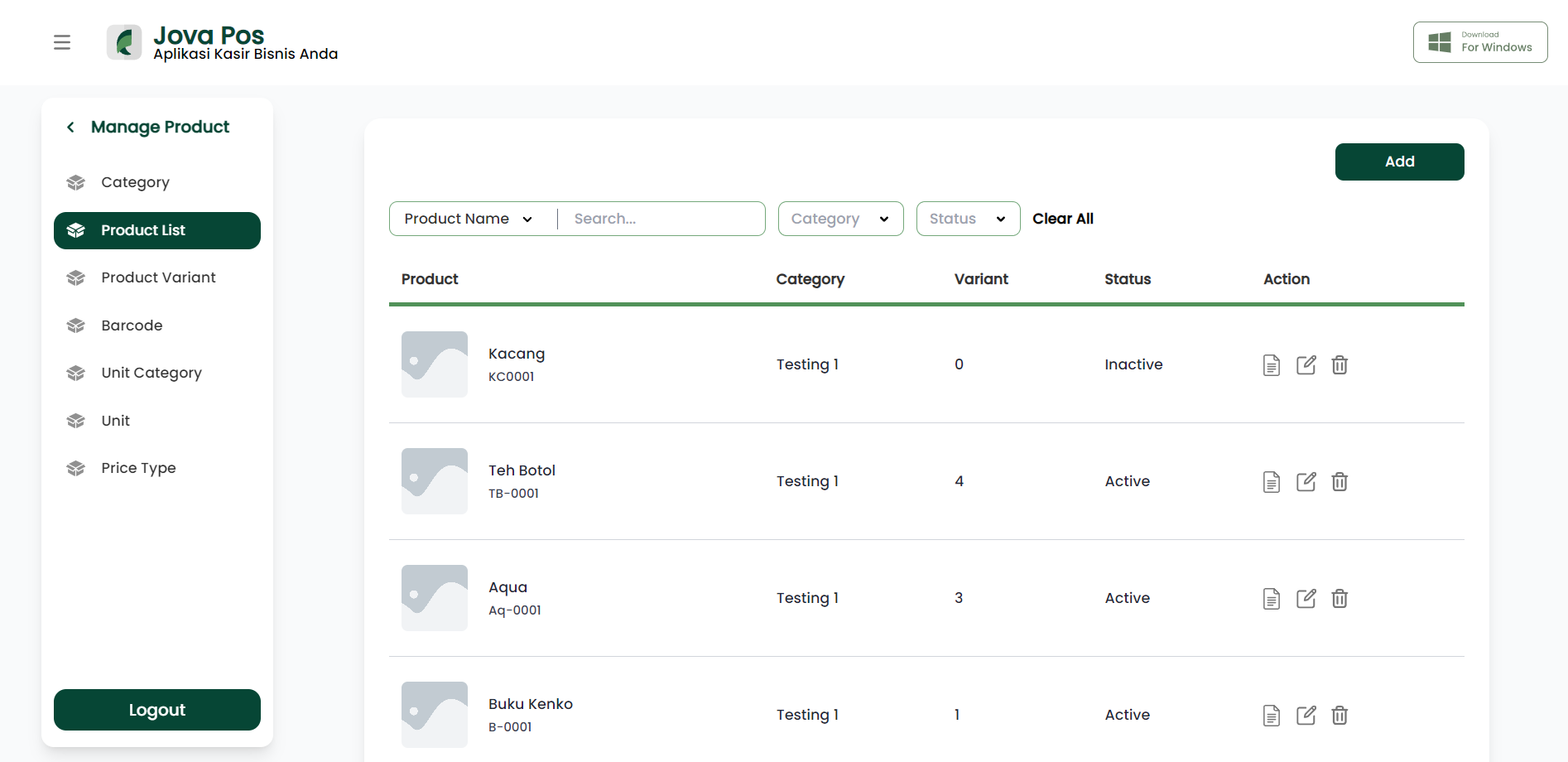Click the Logout button
Image resolution: width=1568 pixels, height=762 pixels.
pos(157,710)
